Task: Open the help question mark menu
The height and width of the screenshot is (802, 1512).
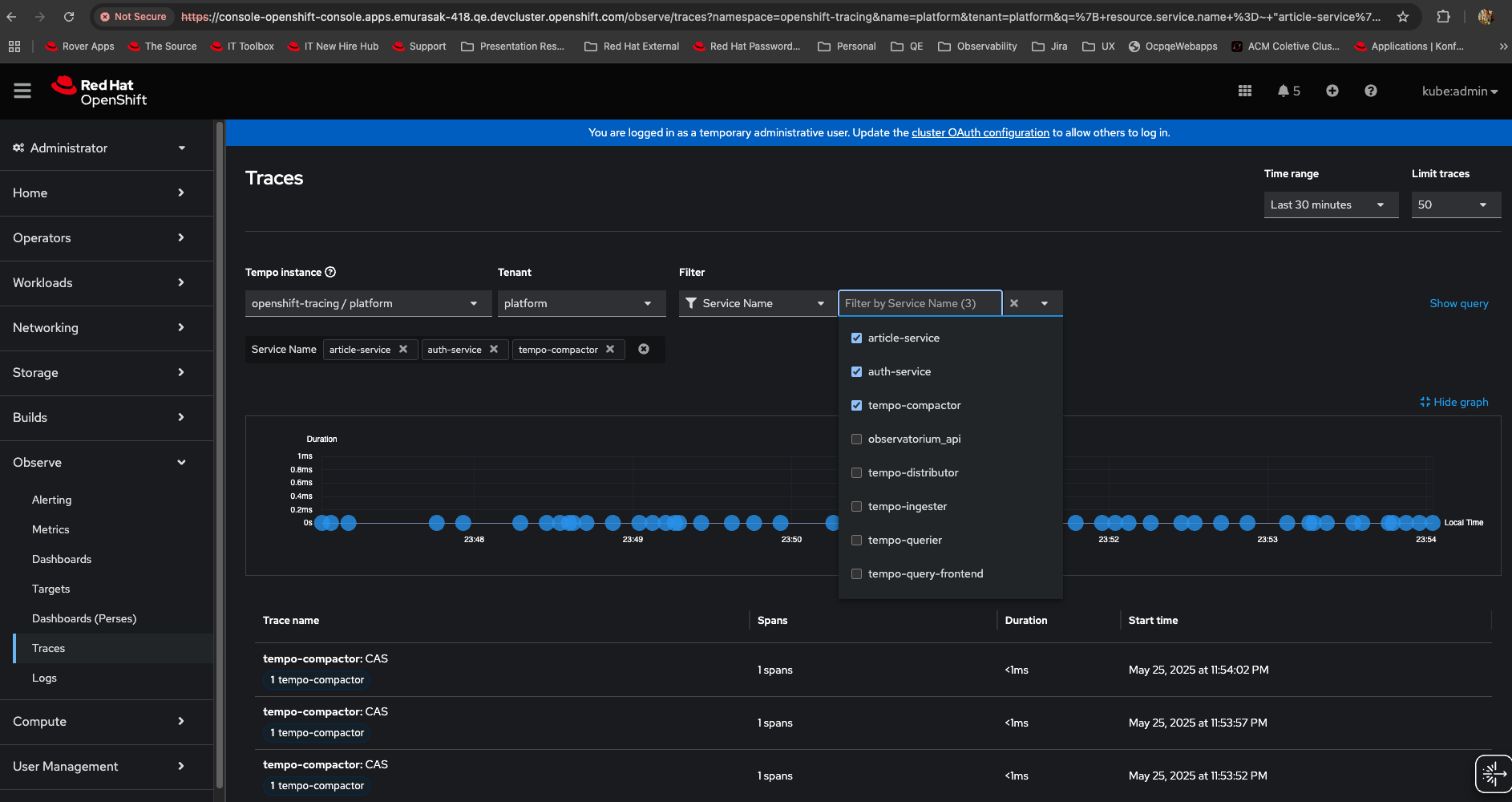Action: point(1370,91)
